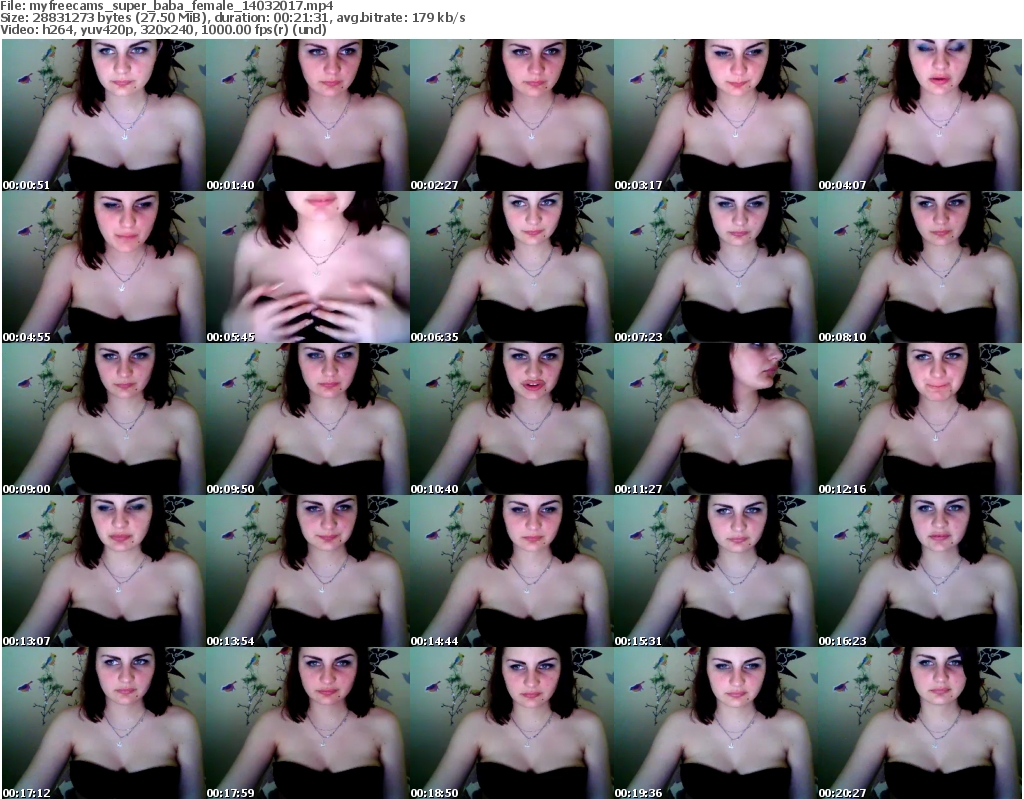
Task: Select the thumbnail timestamped 00:15:31
Action: point(716,571)
